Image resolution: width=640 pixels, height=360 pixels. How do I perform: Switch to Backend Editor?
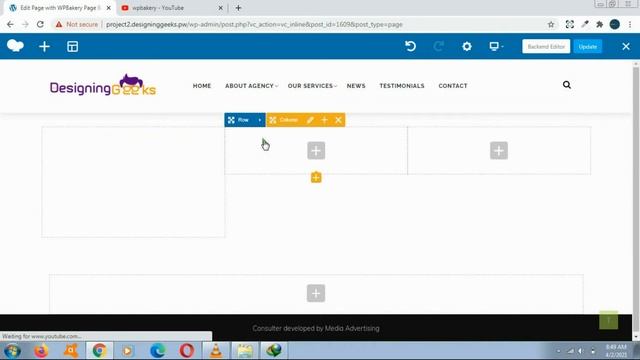546,47
